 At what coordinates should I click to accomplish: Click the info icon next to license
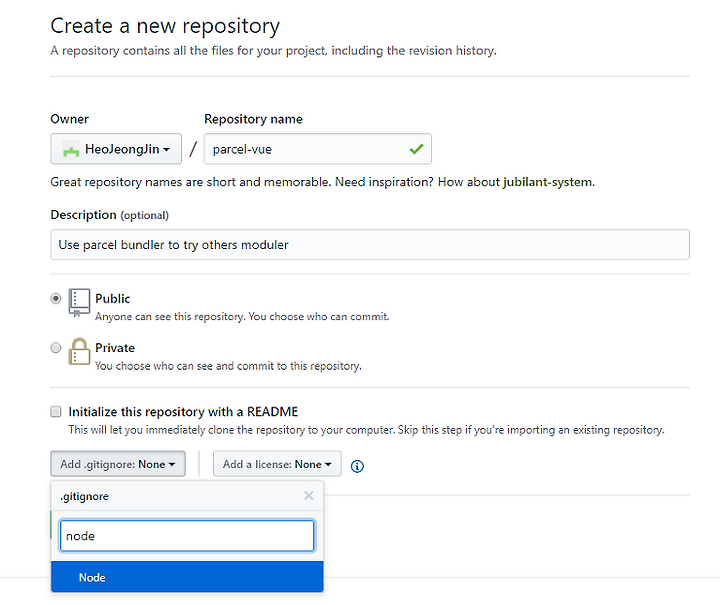coord(357,466)
